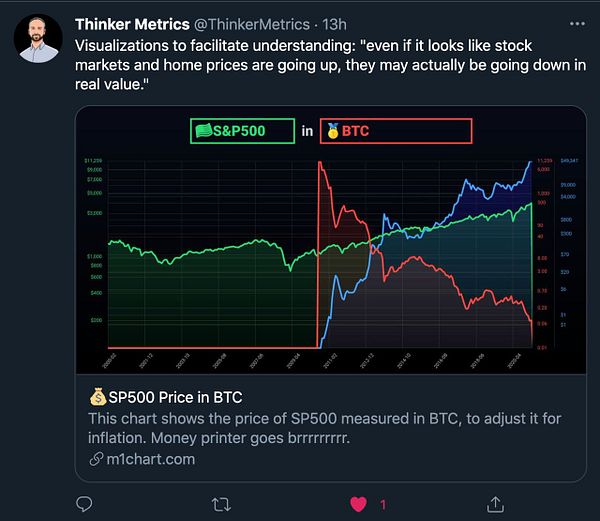The height and width of the screenshot is (521, 600).
Task: Open the tweet's more options menu
Action: (x=576, y=24)
